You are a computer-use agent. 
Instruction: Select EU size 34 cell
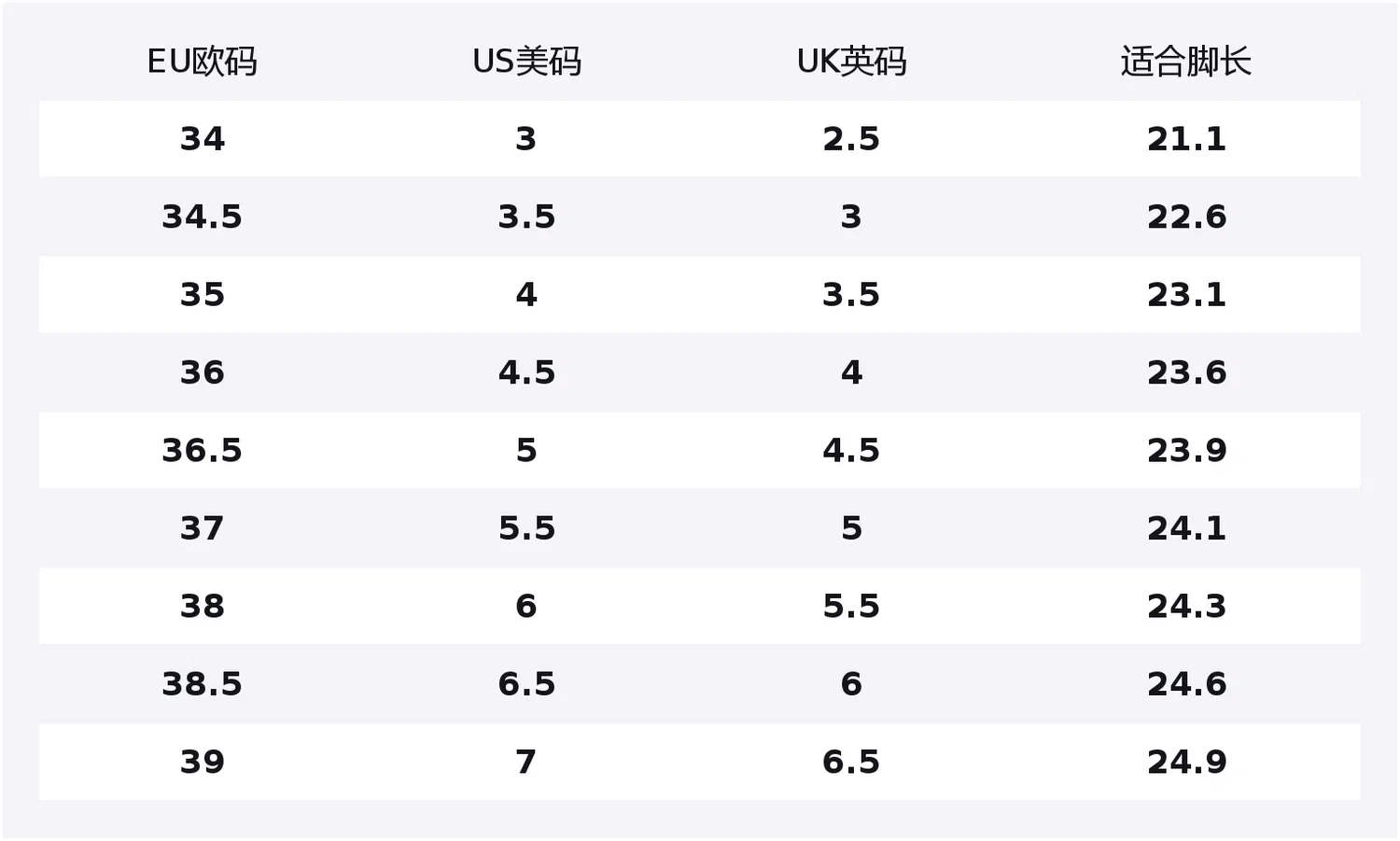202,139
